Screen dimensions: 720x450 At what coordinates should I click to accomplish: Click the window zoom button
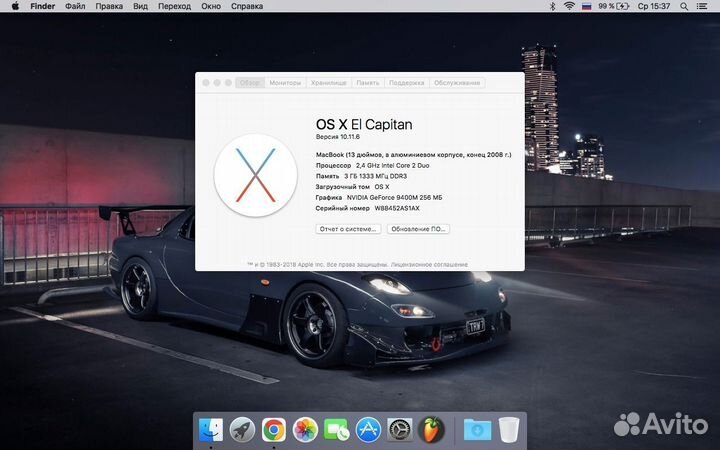pos(228,83)
